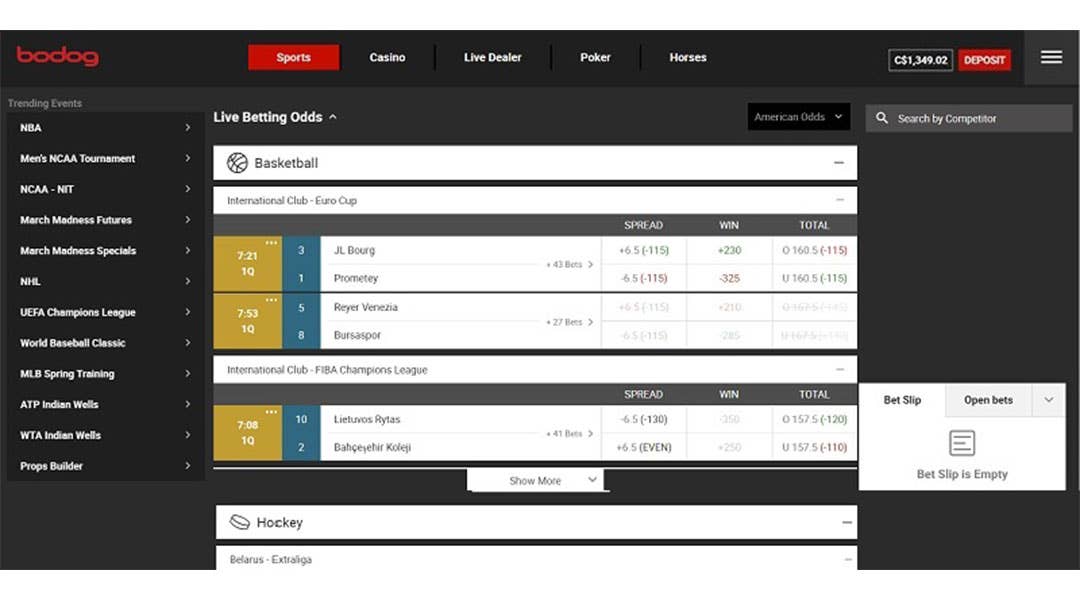Click the empty Bet Slip document icon
Screen dimensions: 1080x595
pyautogui.click(x=962, y=443)
